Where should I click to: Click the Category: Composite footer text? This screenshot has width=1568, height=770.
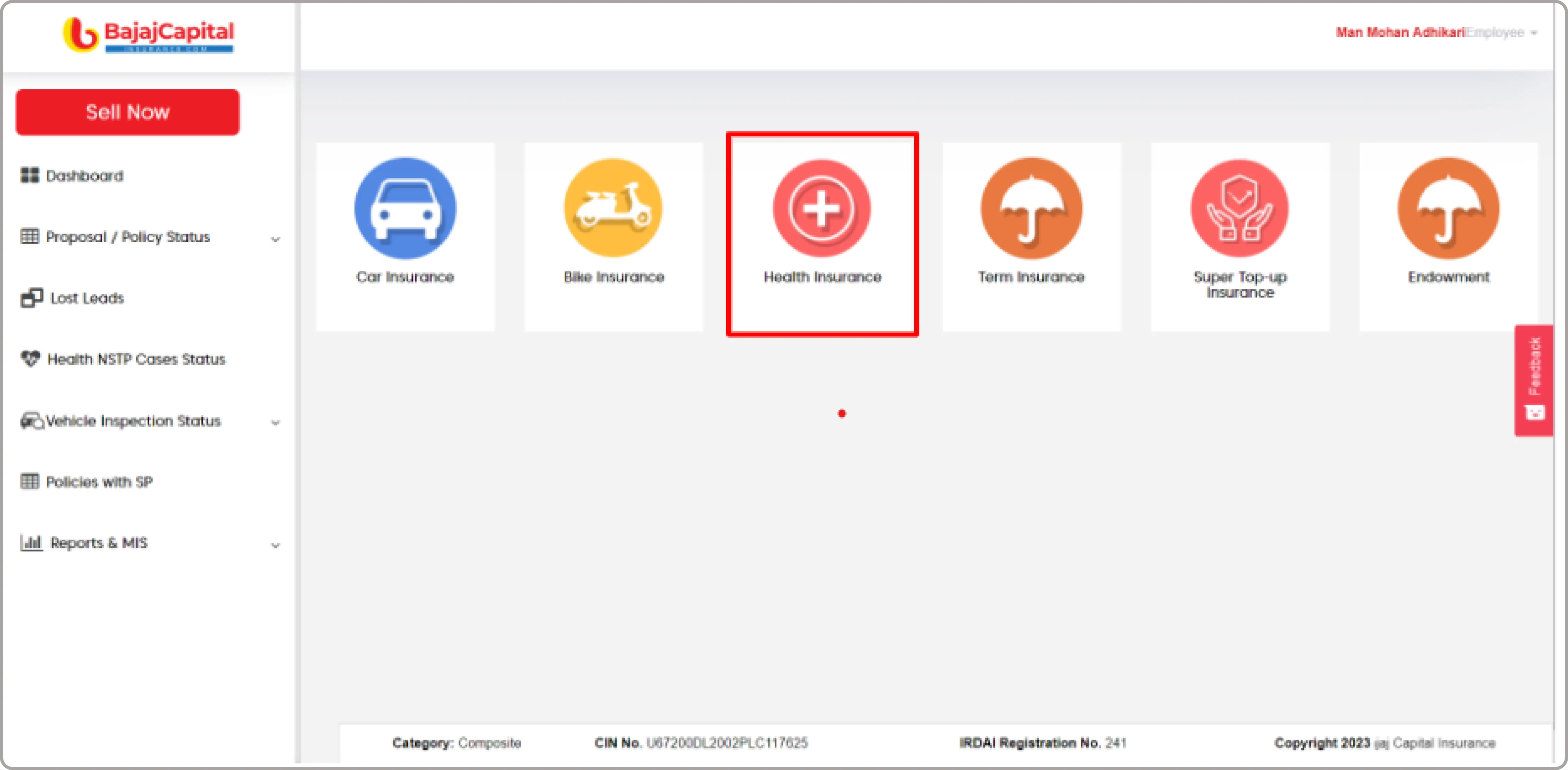[457, 743]
